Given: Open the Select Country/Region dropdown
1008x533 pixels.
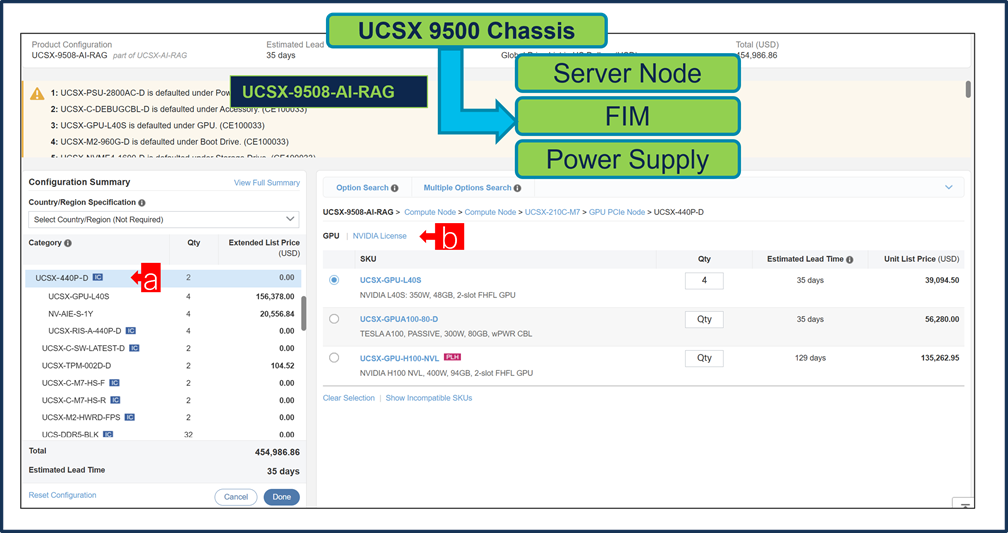Looking at the screenshot, I should (x=163, y=219).
